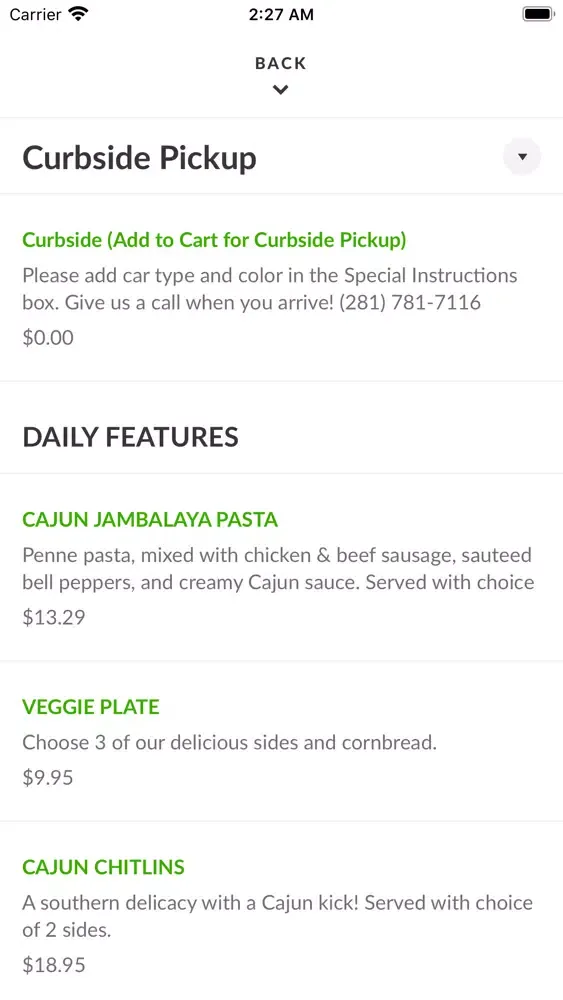
Task: Open CAJUN CHITLINS item
Action: point(103,867)
